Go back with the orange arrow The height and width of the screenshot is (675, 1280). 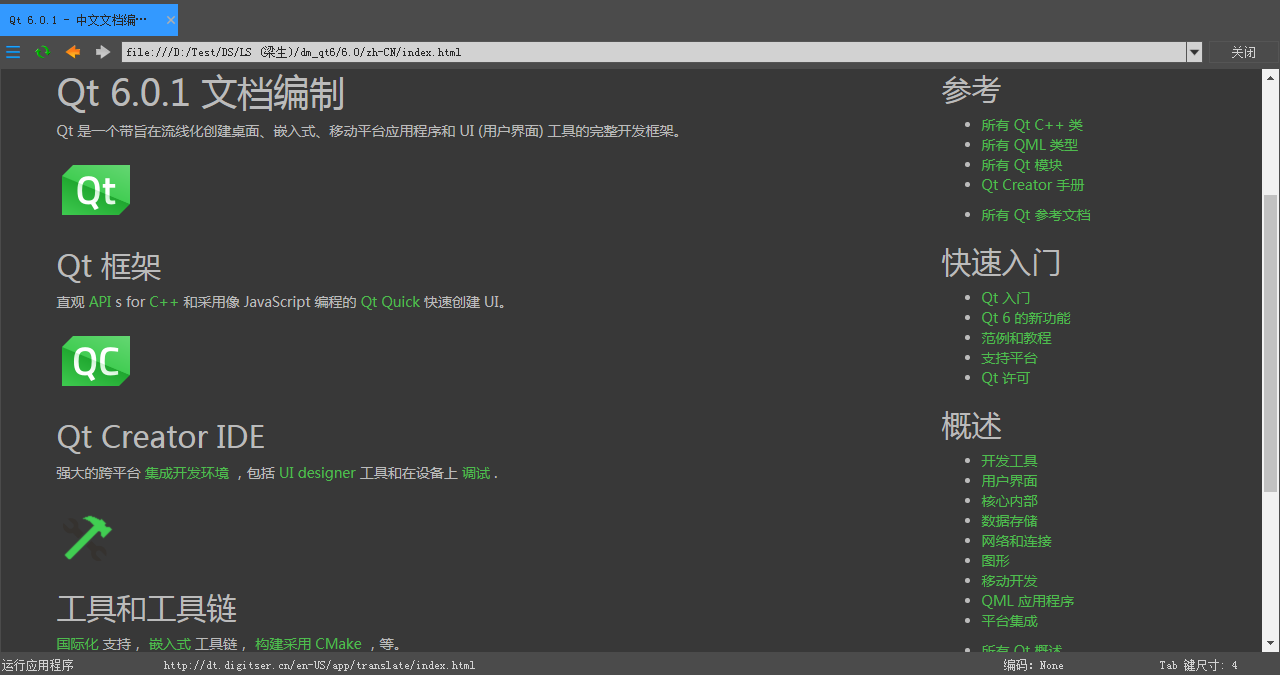[73, 52]
